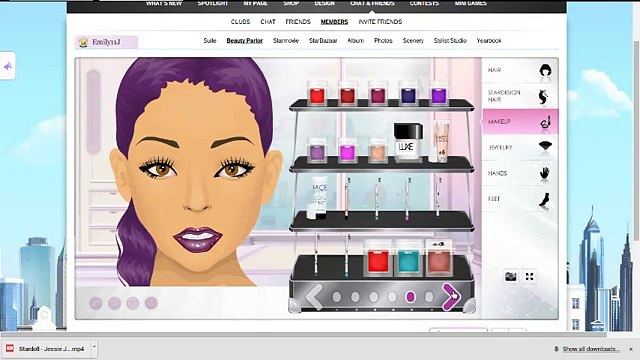Screen dimensions: 640x360
Task: Select the active purple page dot
Action: tap(410, 297)
